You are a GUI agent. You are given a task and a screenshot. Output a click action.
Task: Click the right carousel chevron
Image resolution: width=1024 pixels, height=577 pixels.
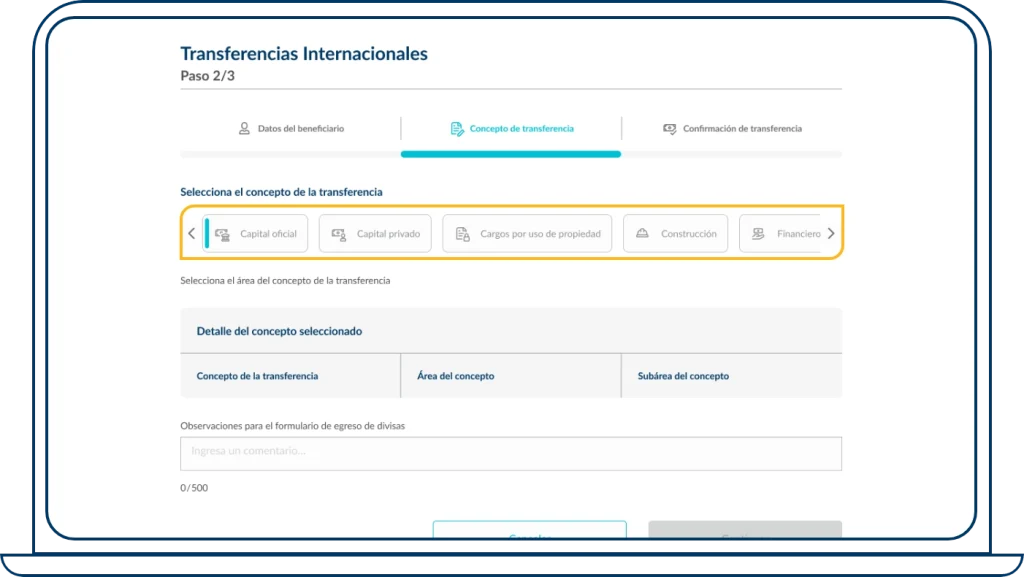click(x=830, y=233)
